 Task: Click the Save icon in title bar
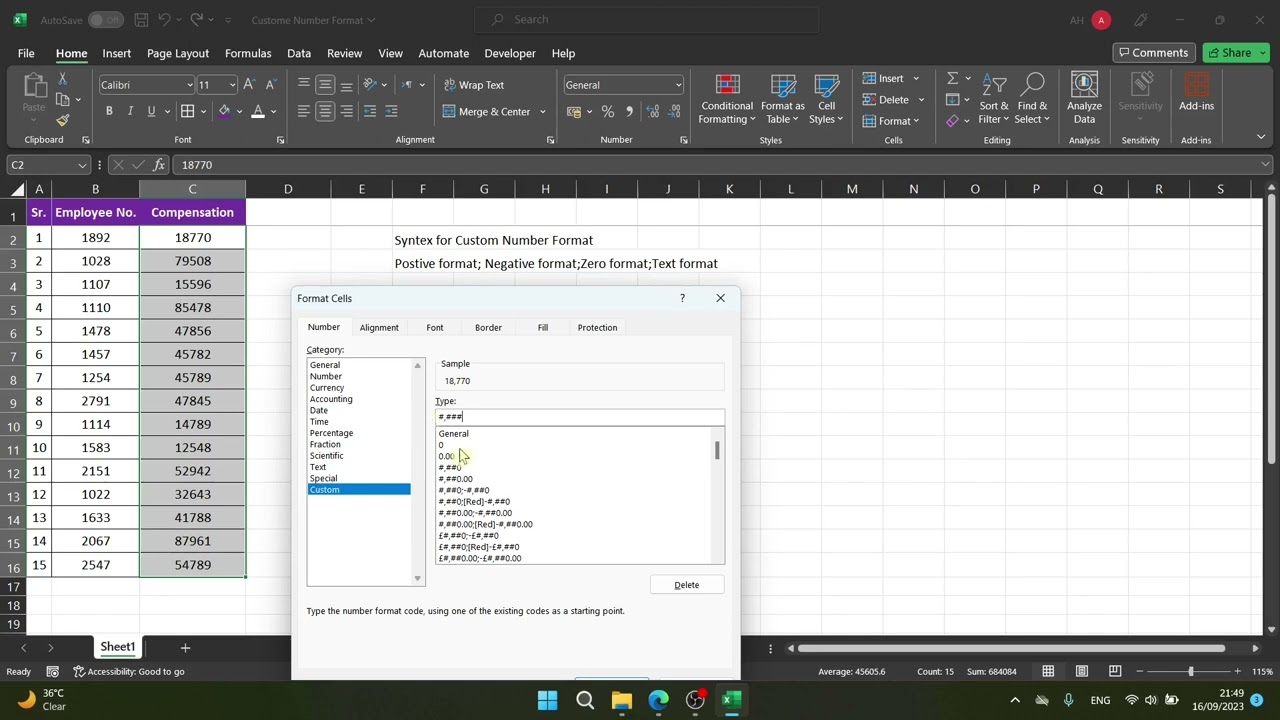[141, 20]
